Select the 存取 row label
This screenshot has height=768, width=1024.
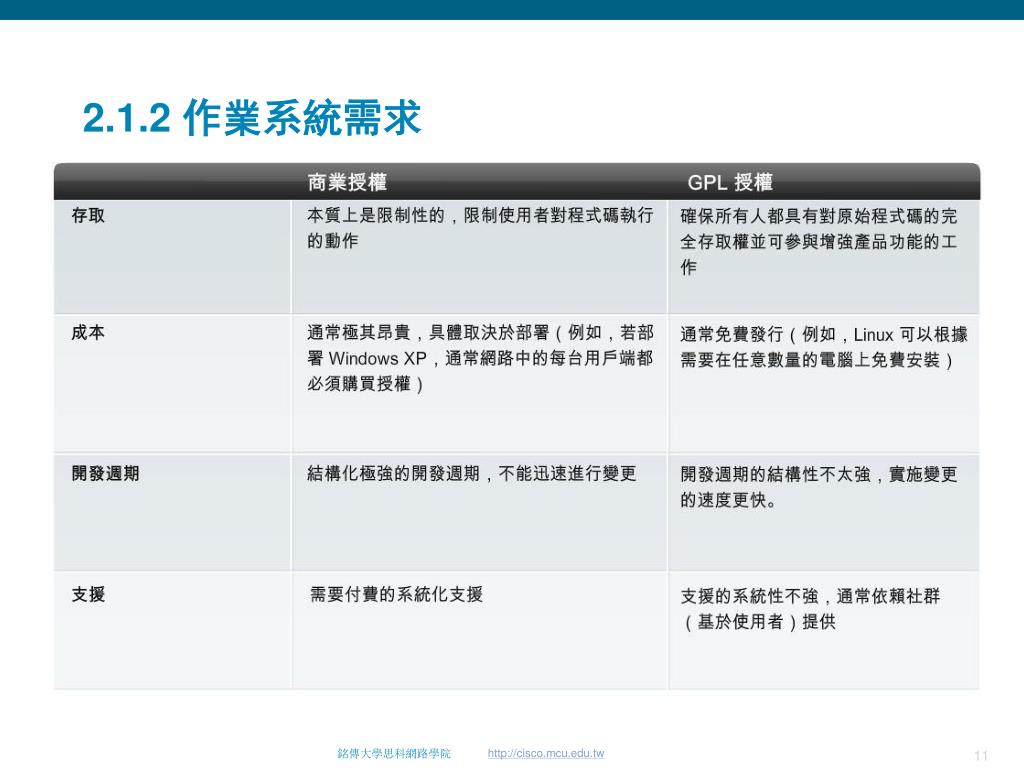[88, 216]
